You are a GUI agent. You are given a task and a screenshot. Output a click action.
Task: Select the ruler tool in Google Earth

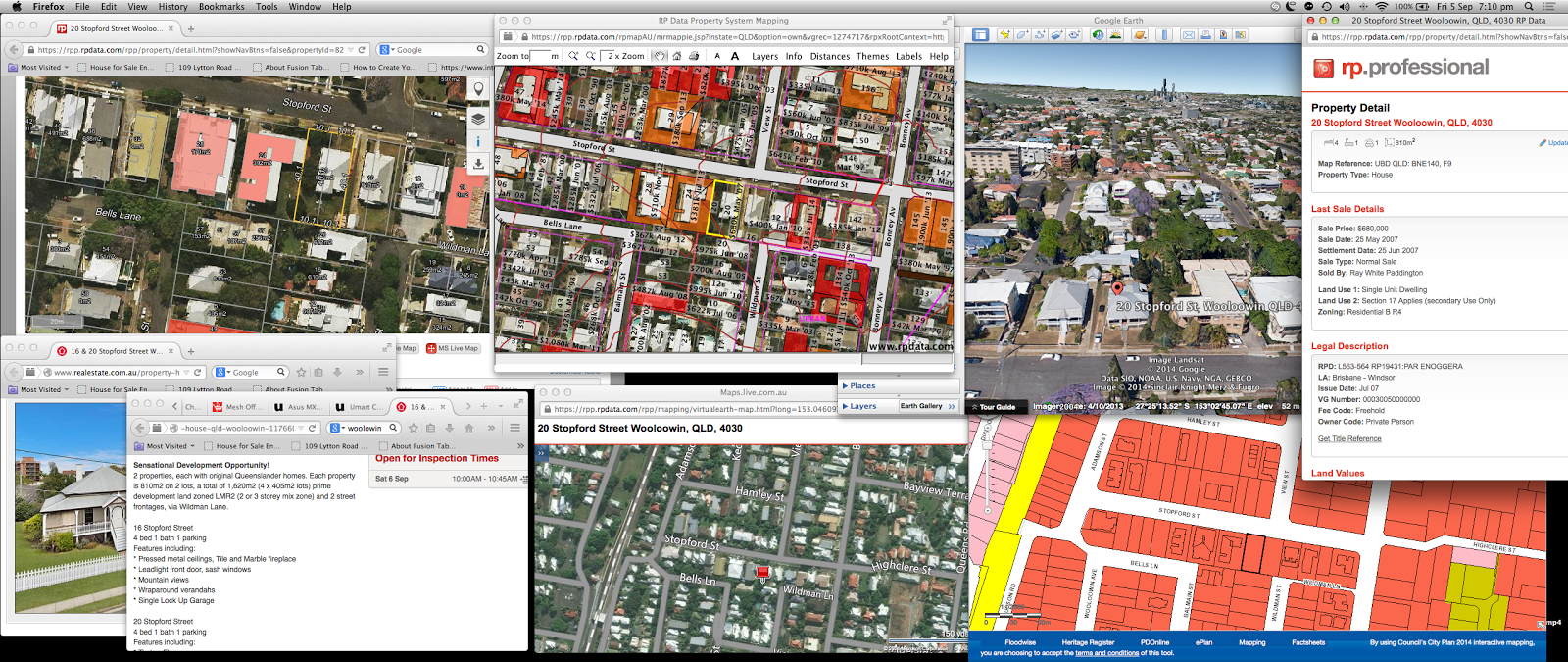(x=1164, y=34)
